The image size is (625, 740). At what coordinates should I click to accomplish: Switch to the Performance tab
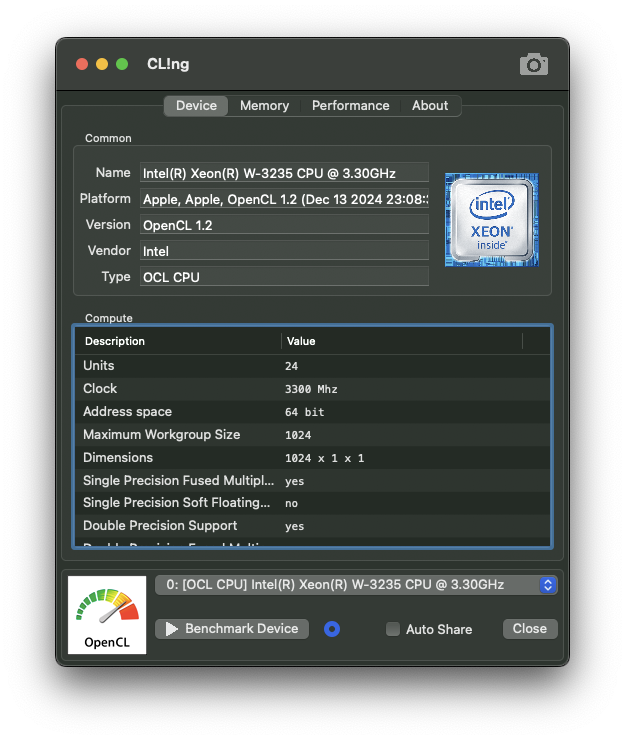pos(350,106)
